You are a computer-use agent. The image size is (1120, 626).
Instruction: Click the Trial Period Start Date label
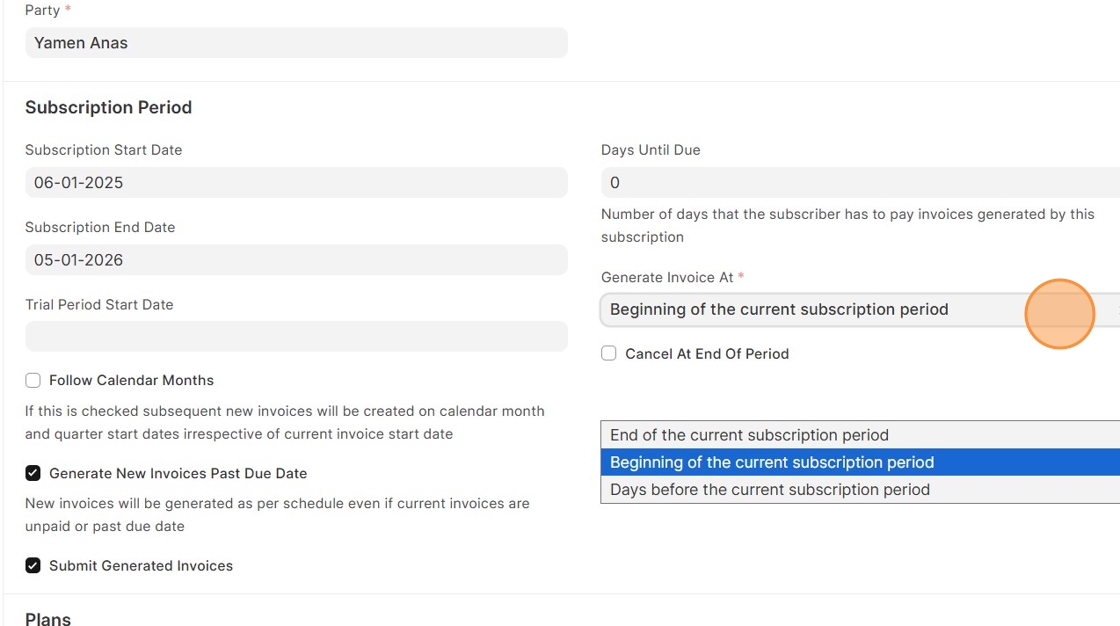pyautogui.click(x=99, y=304)
